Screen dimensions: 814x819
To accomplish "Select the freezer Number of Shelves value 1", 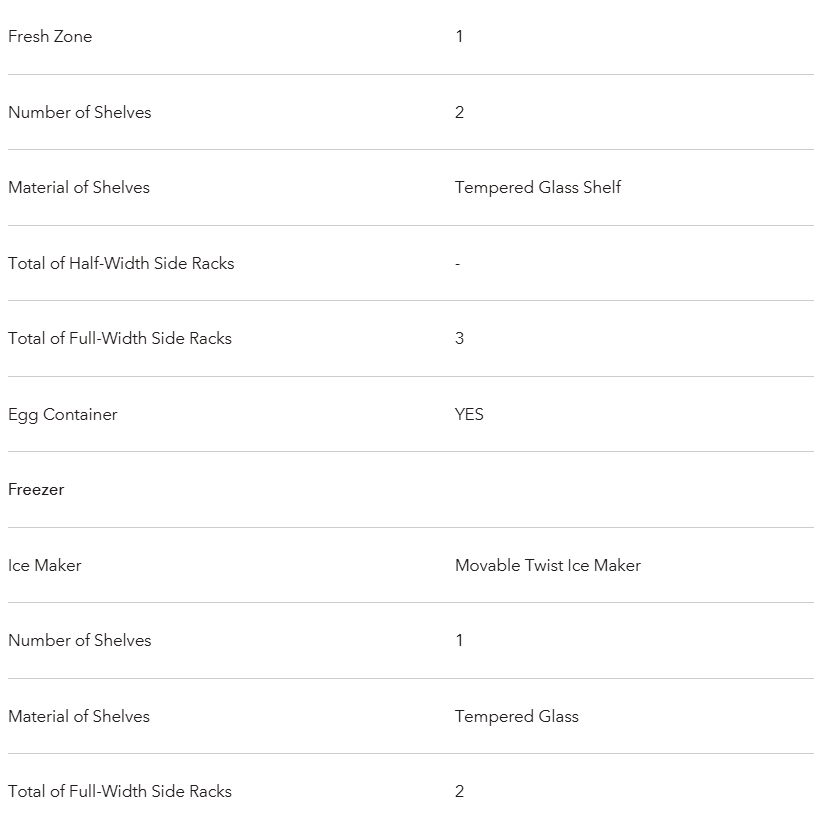I will click(x=459, y=641).
